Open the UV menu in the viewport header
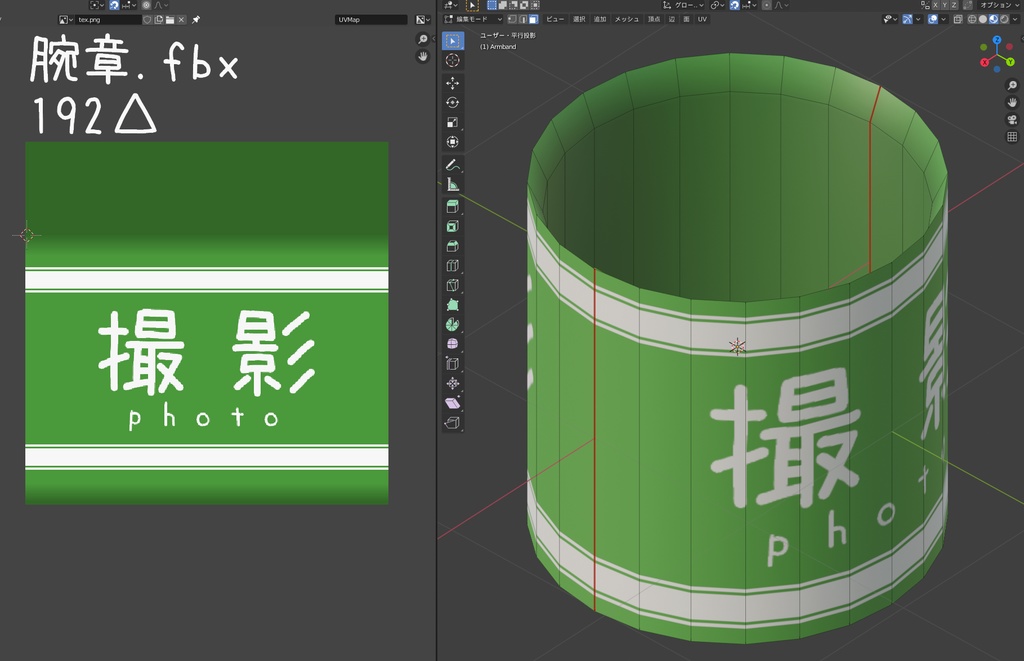The height and width of the screenshot is (661, 1024). pyautogui.click(x=700, y=19)
